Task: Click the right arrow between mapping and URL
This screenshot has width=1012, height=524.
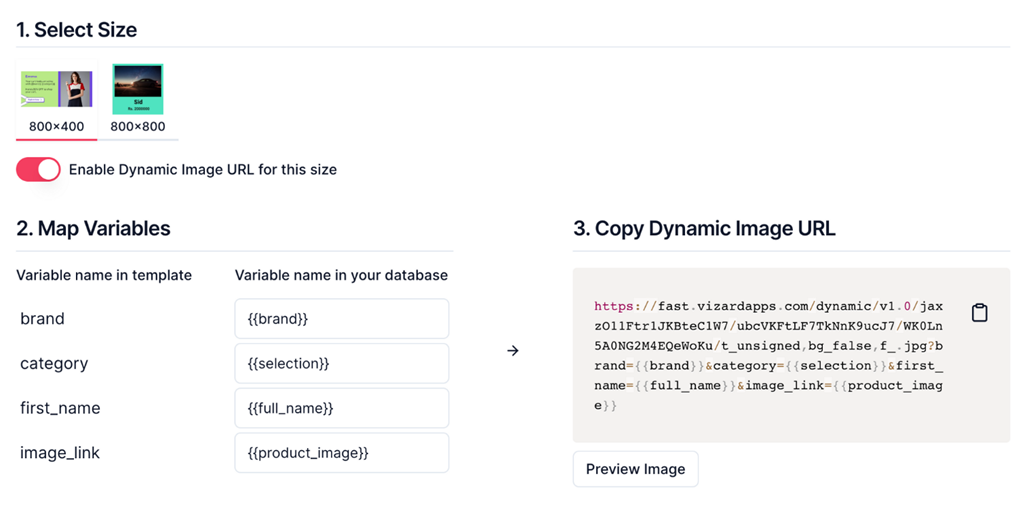Action: coord(513,351)
